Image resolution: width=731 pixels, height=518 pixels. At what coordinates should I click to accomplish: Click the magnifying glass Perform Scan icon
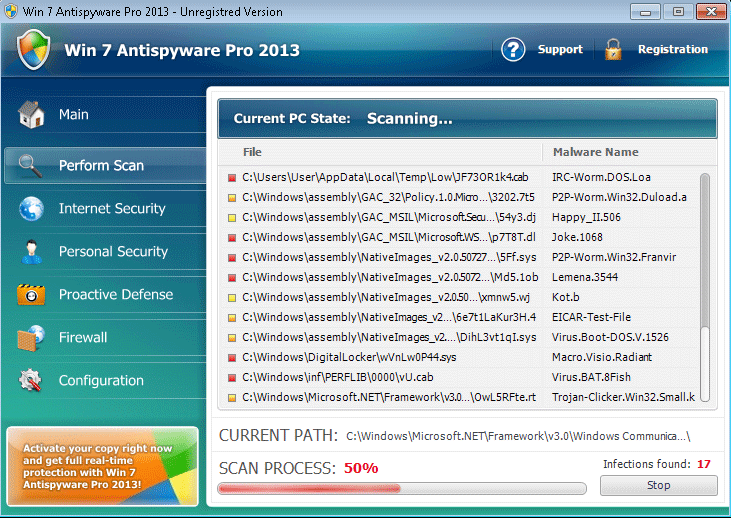[31, 166]
